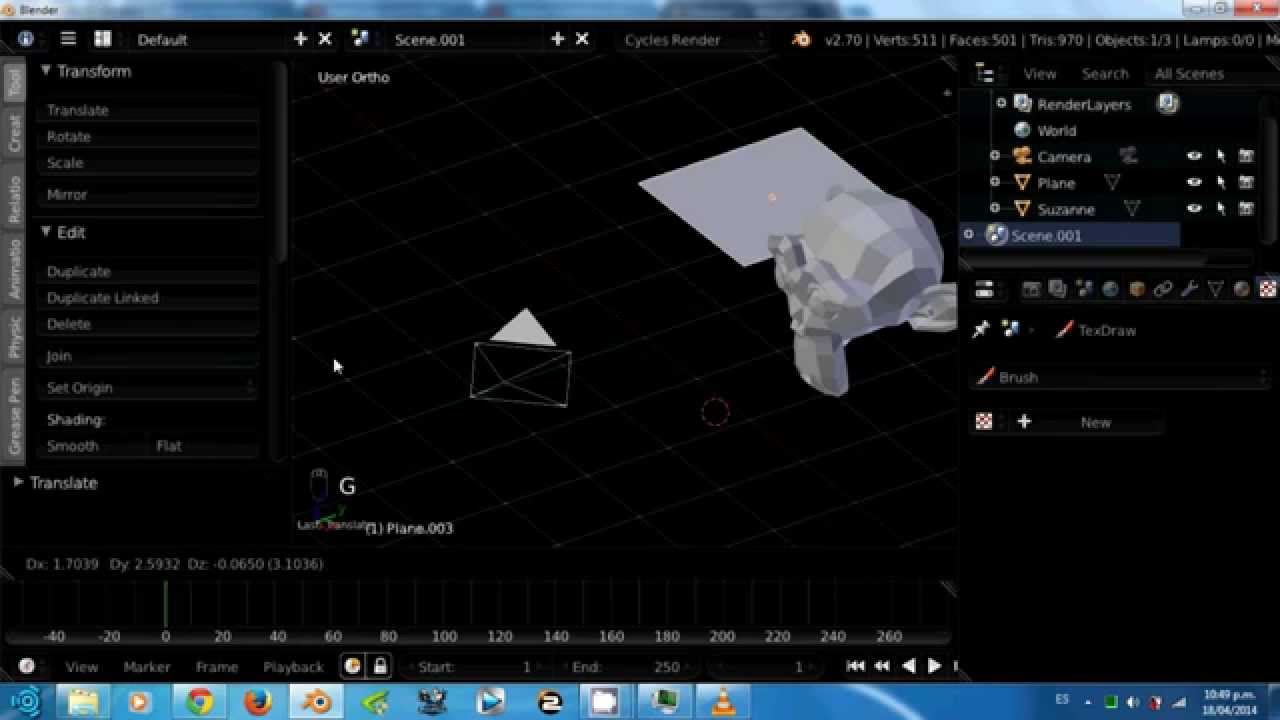Click the mesh data triangle on Suzanne row
The image size is (1280, 720).
click(1132, 208)
